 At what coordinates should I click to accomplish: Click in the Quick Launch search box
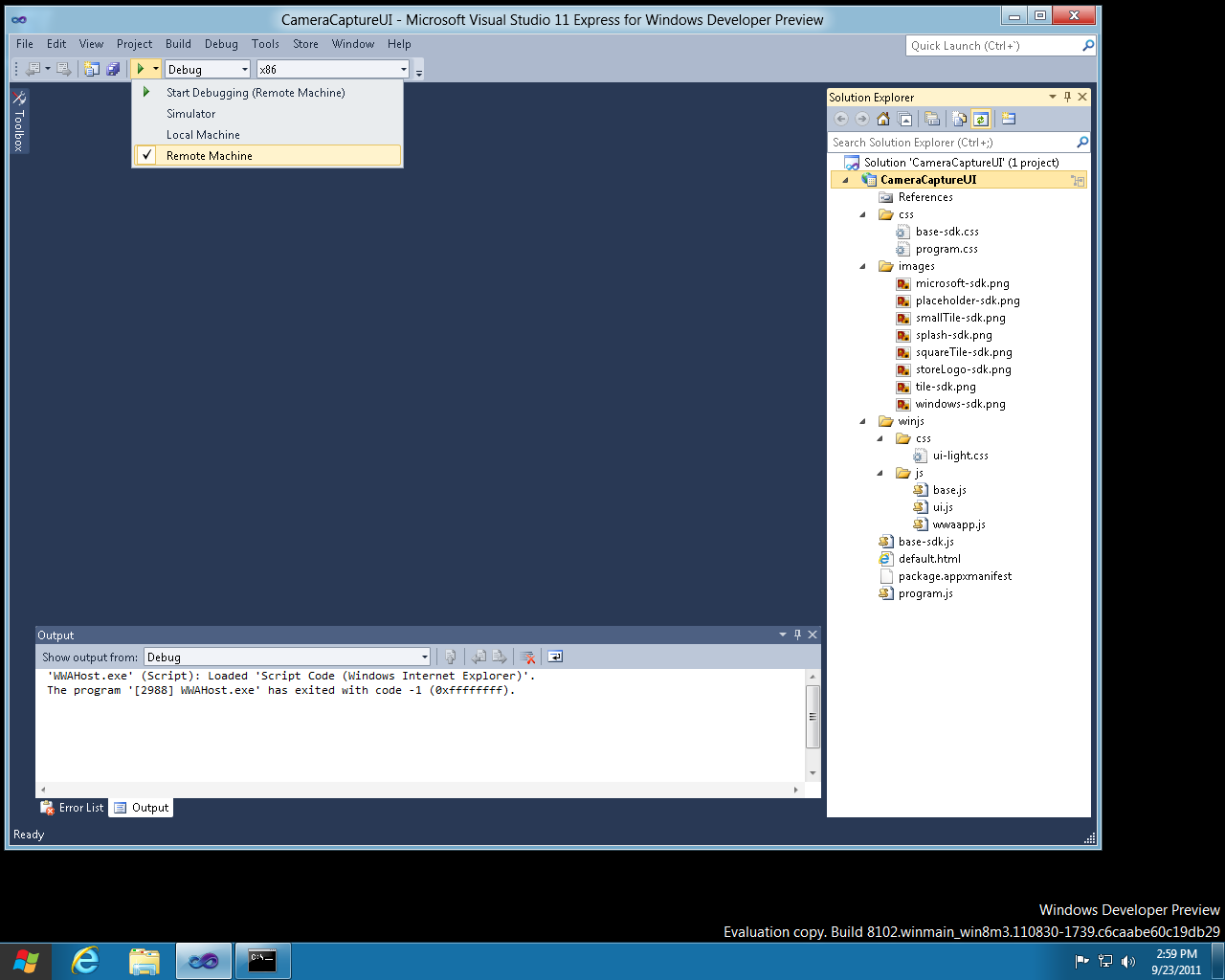(x=995, y=45)
